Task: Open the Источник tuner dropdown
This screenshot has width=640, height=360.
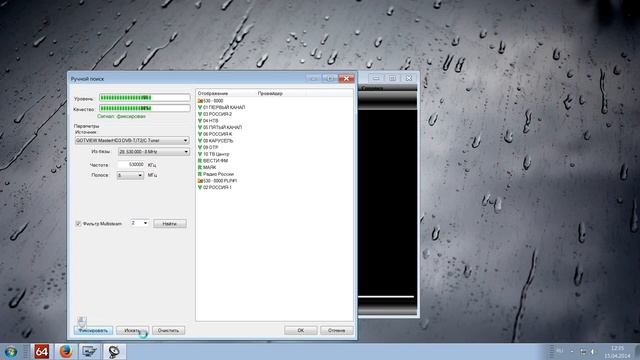Action: pyautogui.click(x=132, y=140)
